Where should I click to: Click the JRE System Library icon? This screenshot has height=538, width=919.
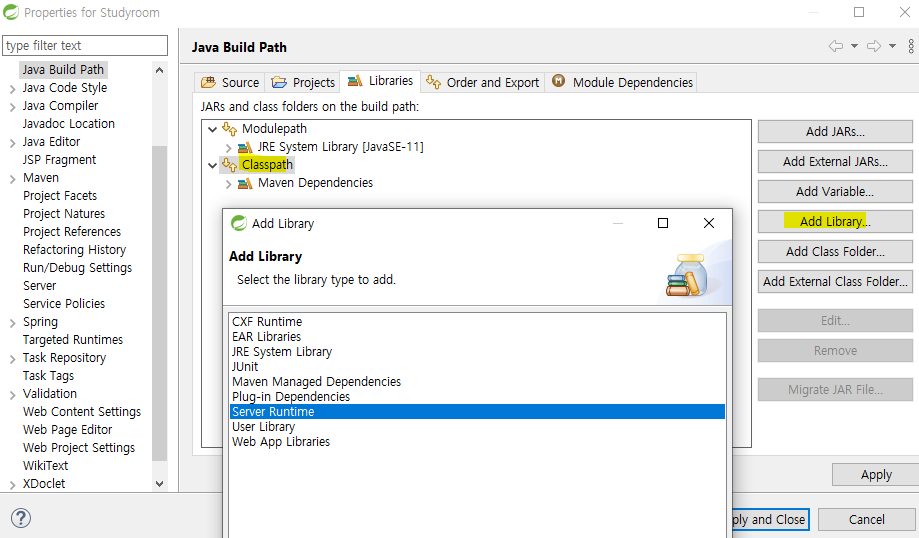click(x=244, y=147)
